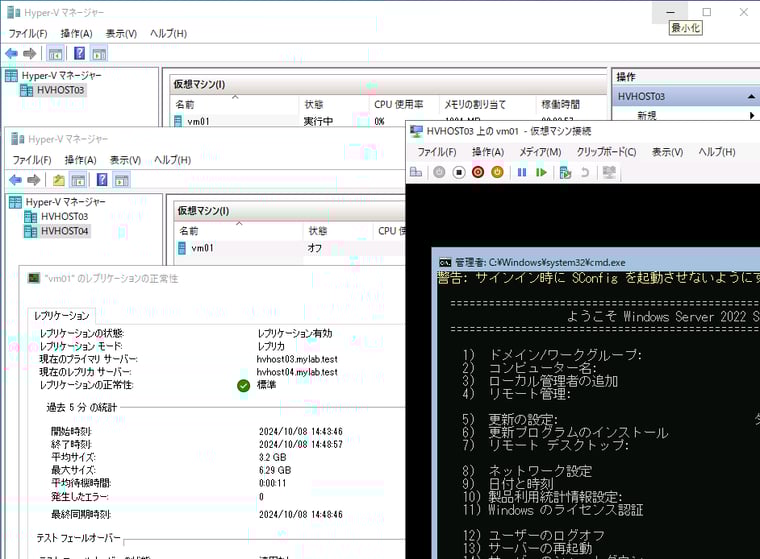Open ファイル(F) menu in top Hyper-V Manager
Screen dimensions: 760x559
pyautogui.click(x=28, y=33)
